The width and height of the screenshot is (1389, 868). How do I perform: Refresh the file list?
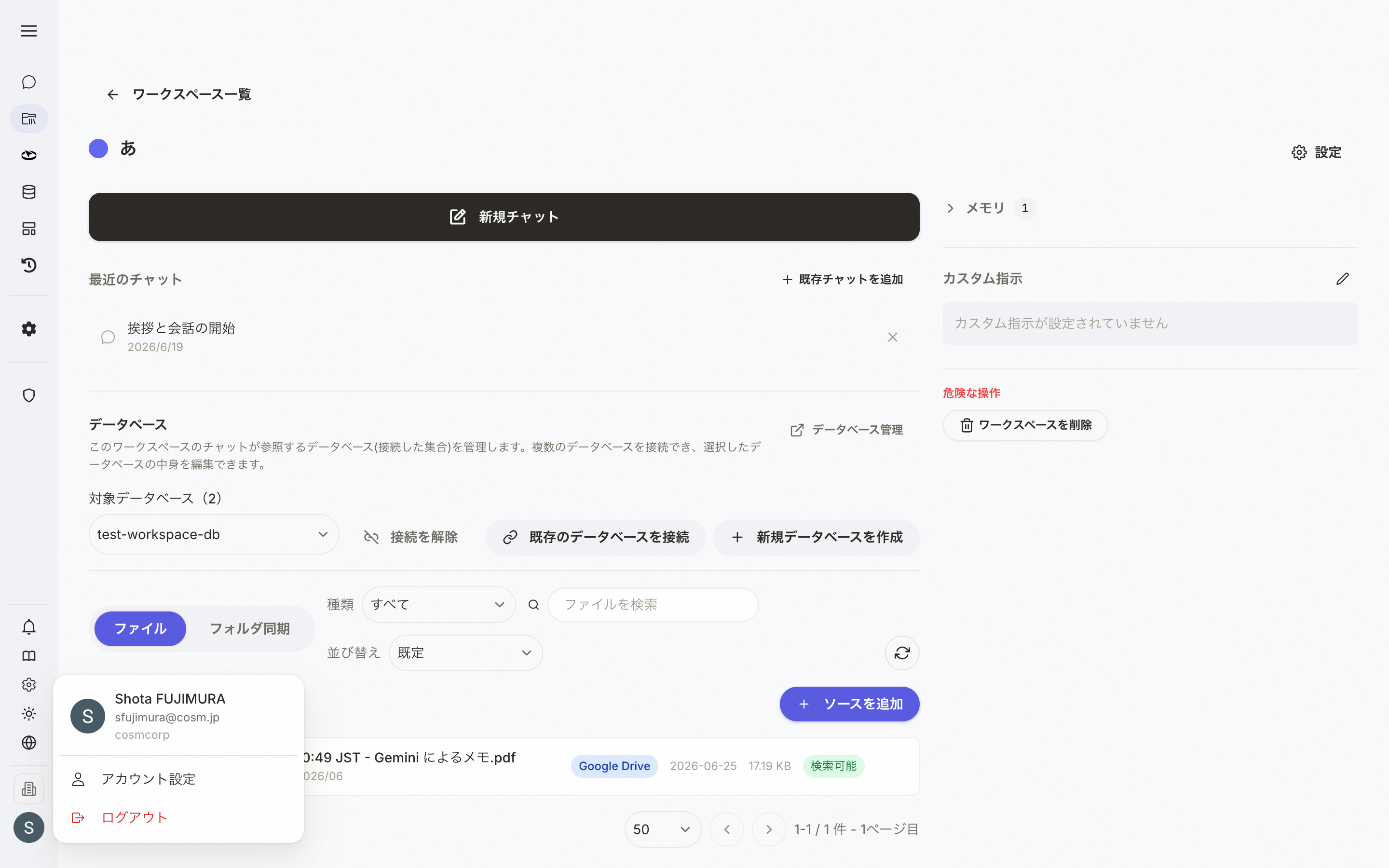tap(902, 653)
